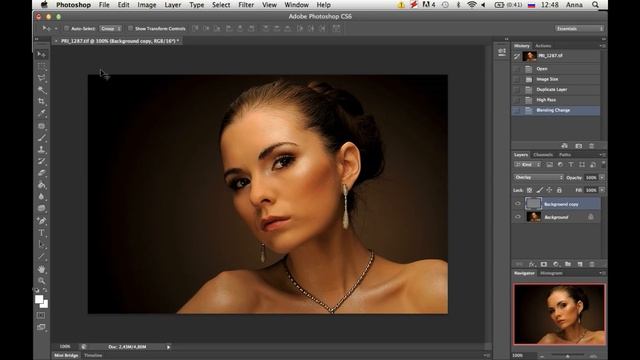The image size is (640, 360).
Task: Open the Timeline tab
Action: pos(93,356)
